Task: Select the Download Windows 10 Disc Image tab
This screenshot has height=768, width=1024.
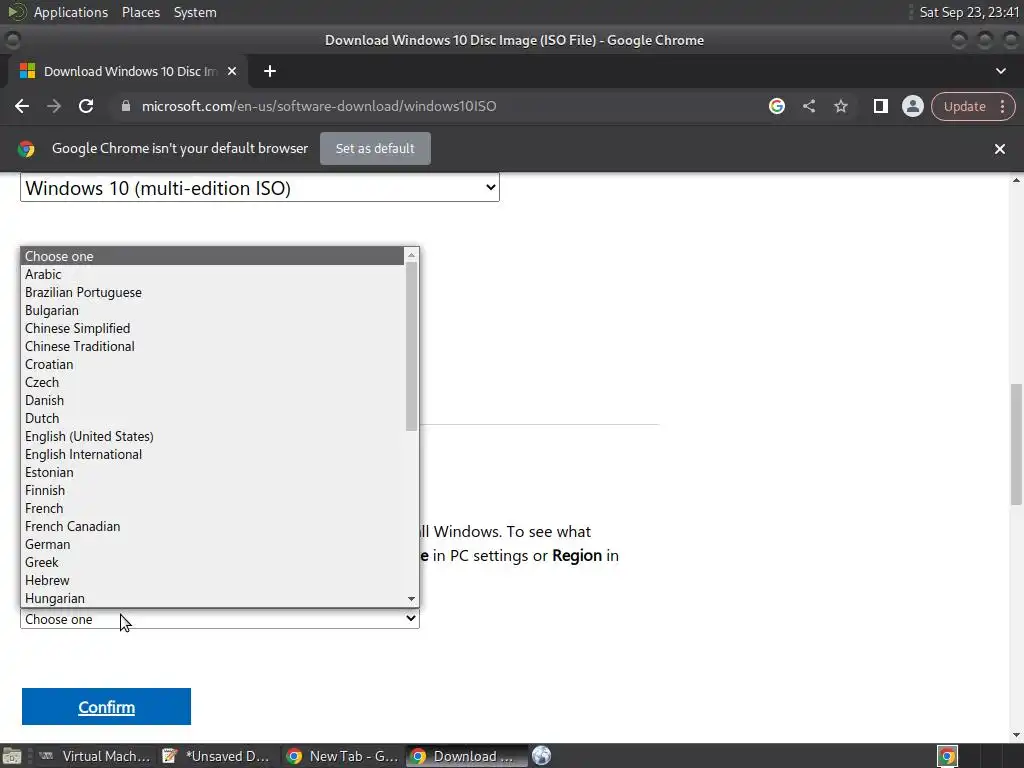Action: pos(128,71)
